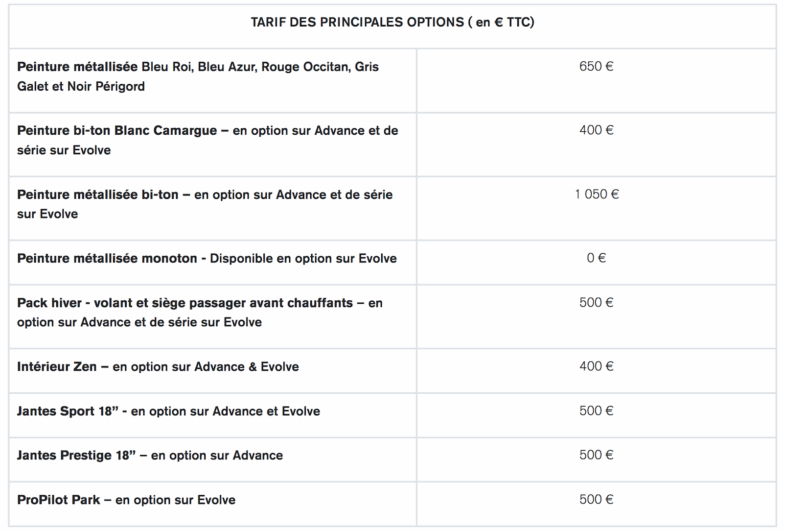Click the 500 € price for Jantes Sport
The image size is (785, 531).
596,411
